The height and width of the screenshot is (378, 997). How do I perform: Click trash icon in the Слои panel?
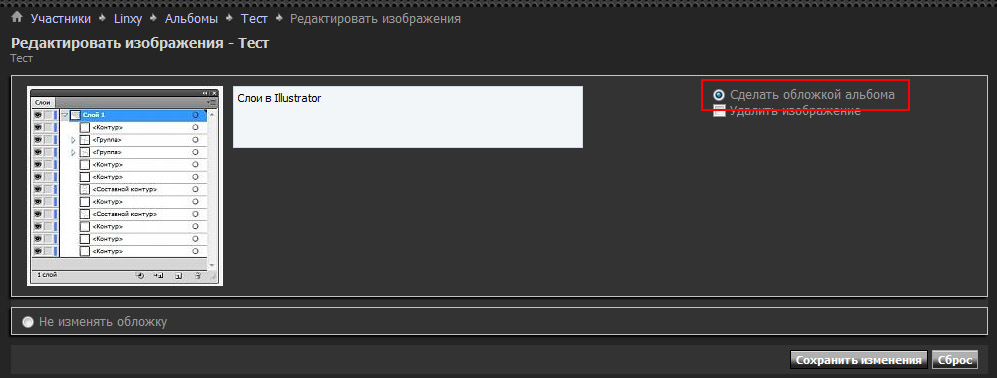point(198,276)
